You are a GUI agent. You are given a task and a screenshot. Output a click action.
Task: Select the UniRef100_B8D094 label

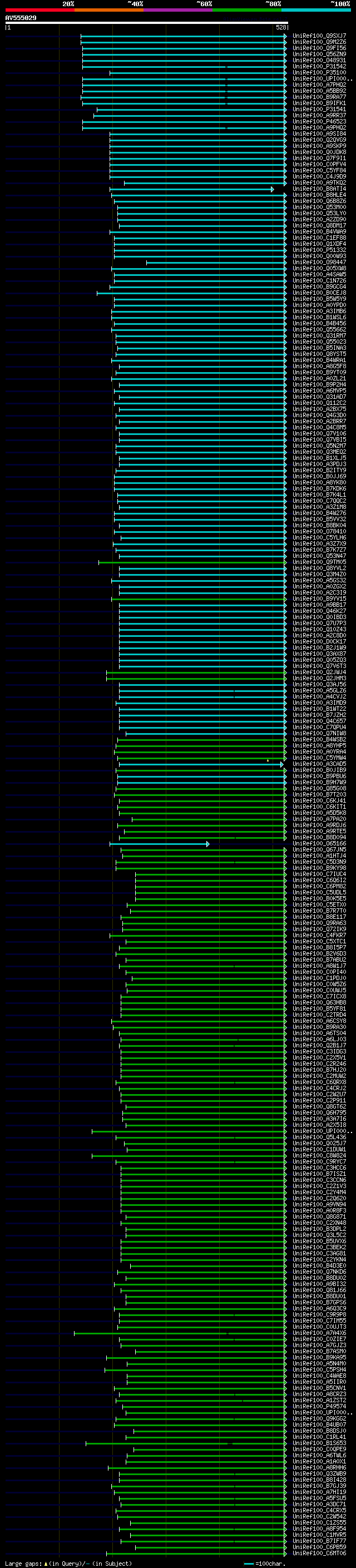[x=319, y=838]
